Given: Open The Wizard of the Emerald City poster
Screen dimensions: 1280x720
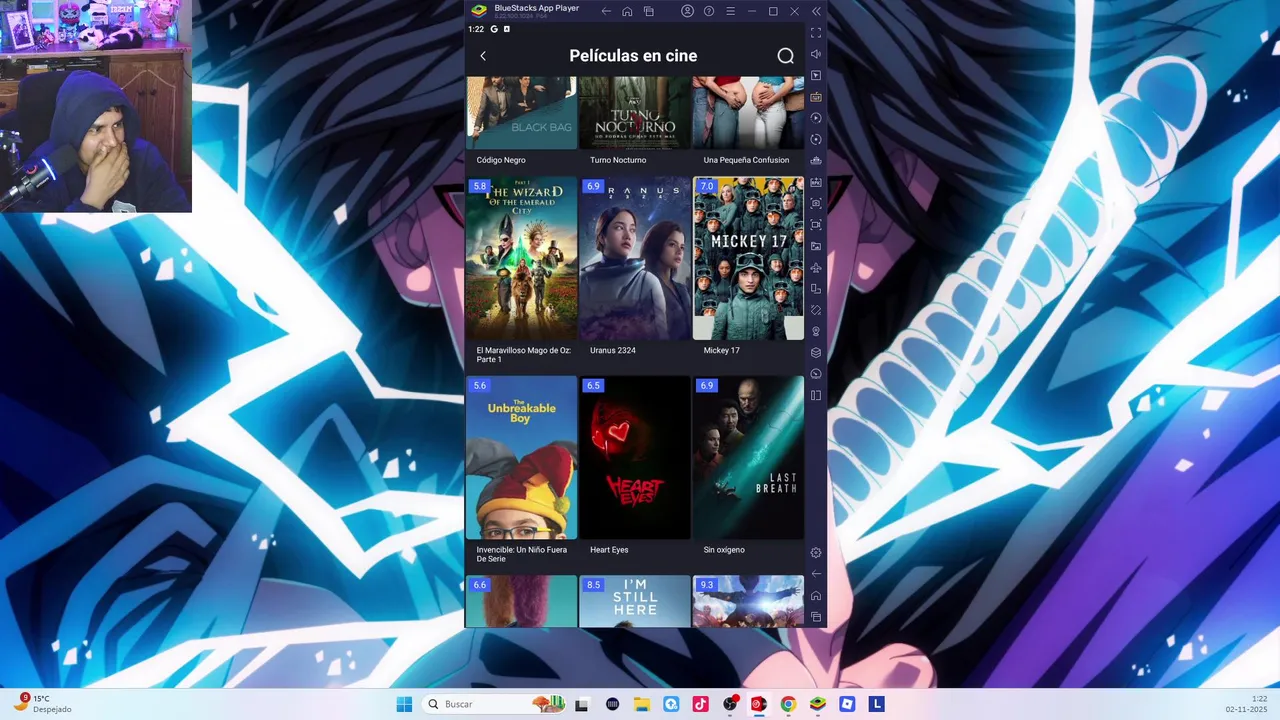Looking at the screenshot, I should click(521, 258).
